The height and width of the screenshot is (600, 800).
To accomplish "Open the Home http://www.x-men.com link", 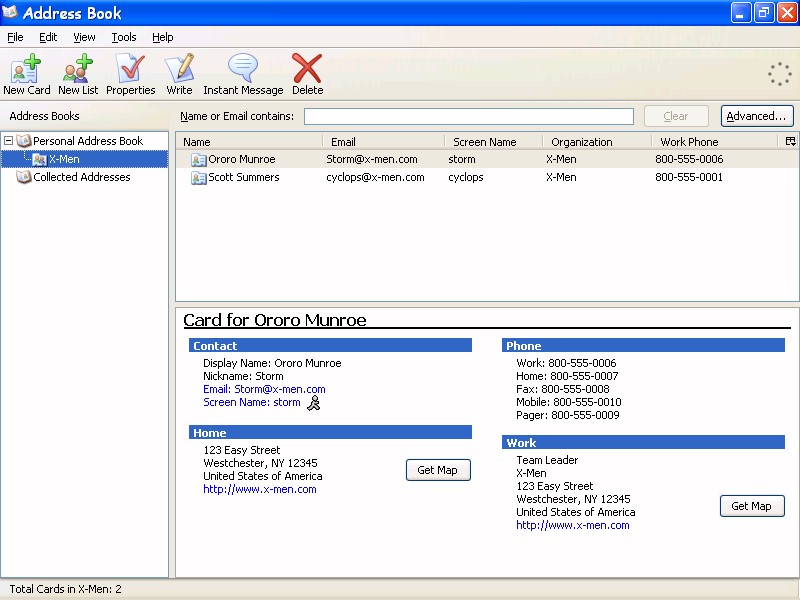I will click(x=260, y=489).
